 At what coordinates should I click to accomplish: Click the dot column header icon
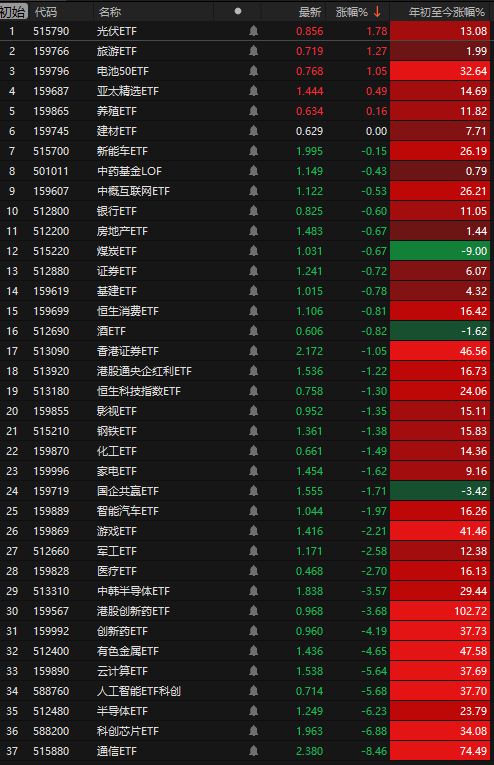point(237,11)
